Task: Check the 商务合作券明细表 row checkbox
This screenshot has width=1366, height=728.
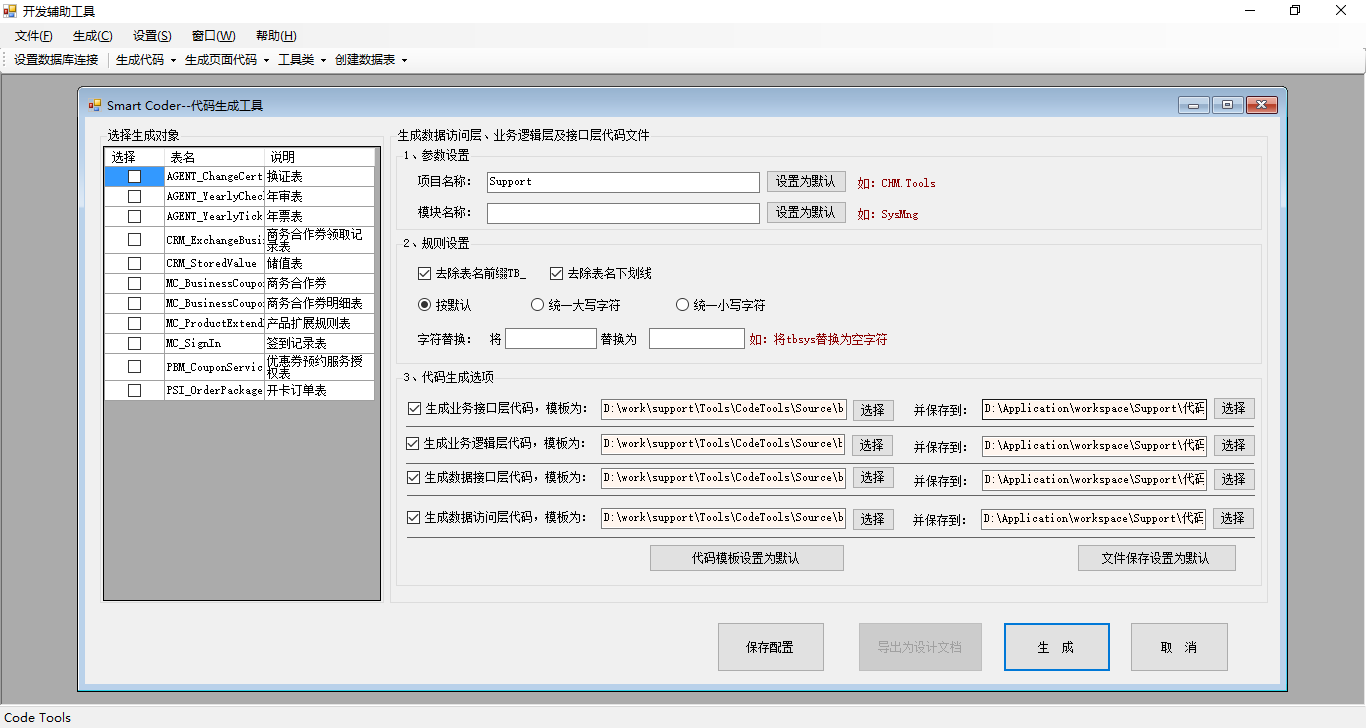Action: coord(134,303)
